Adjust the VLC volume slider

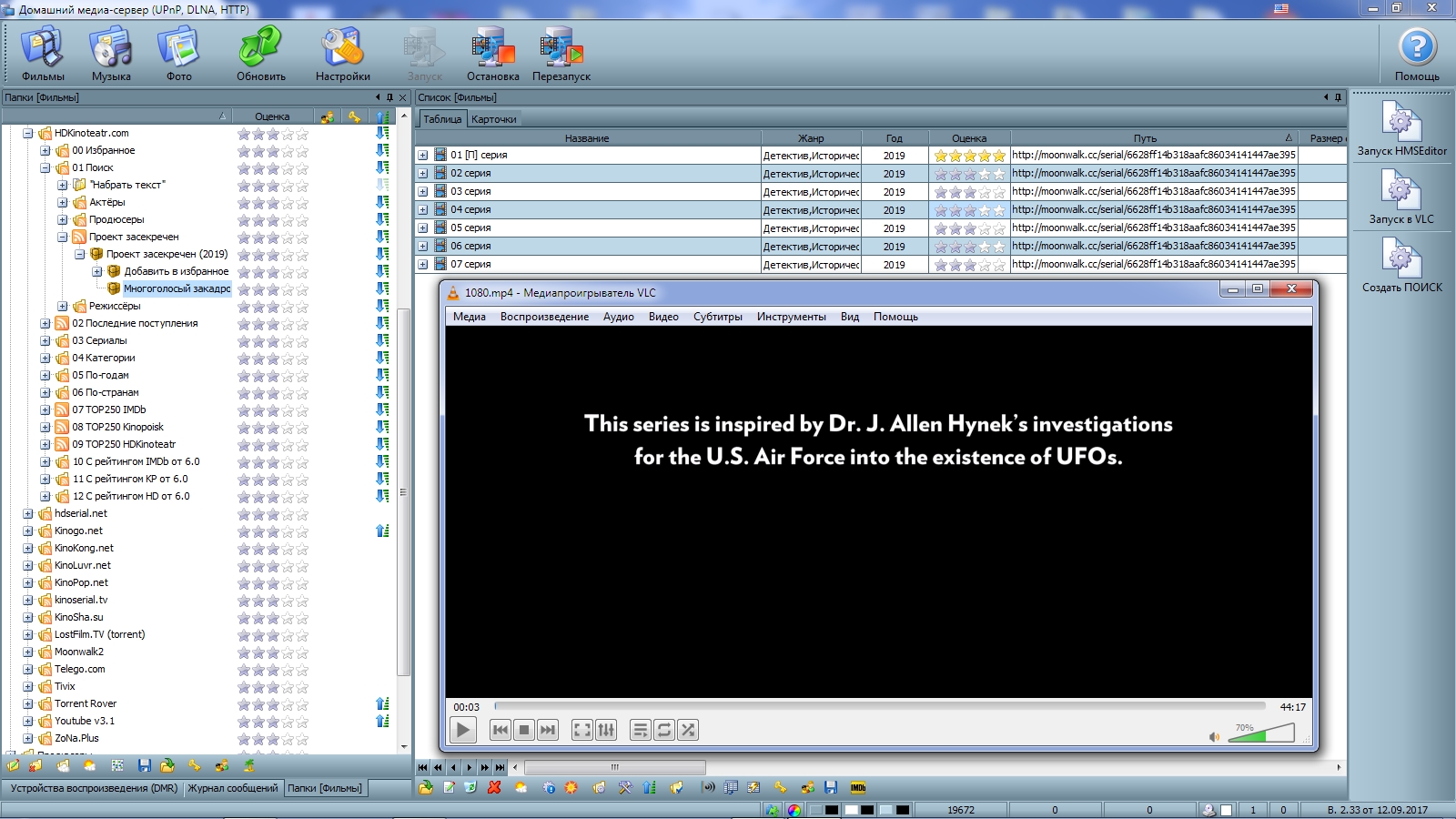click(1261, 733)
